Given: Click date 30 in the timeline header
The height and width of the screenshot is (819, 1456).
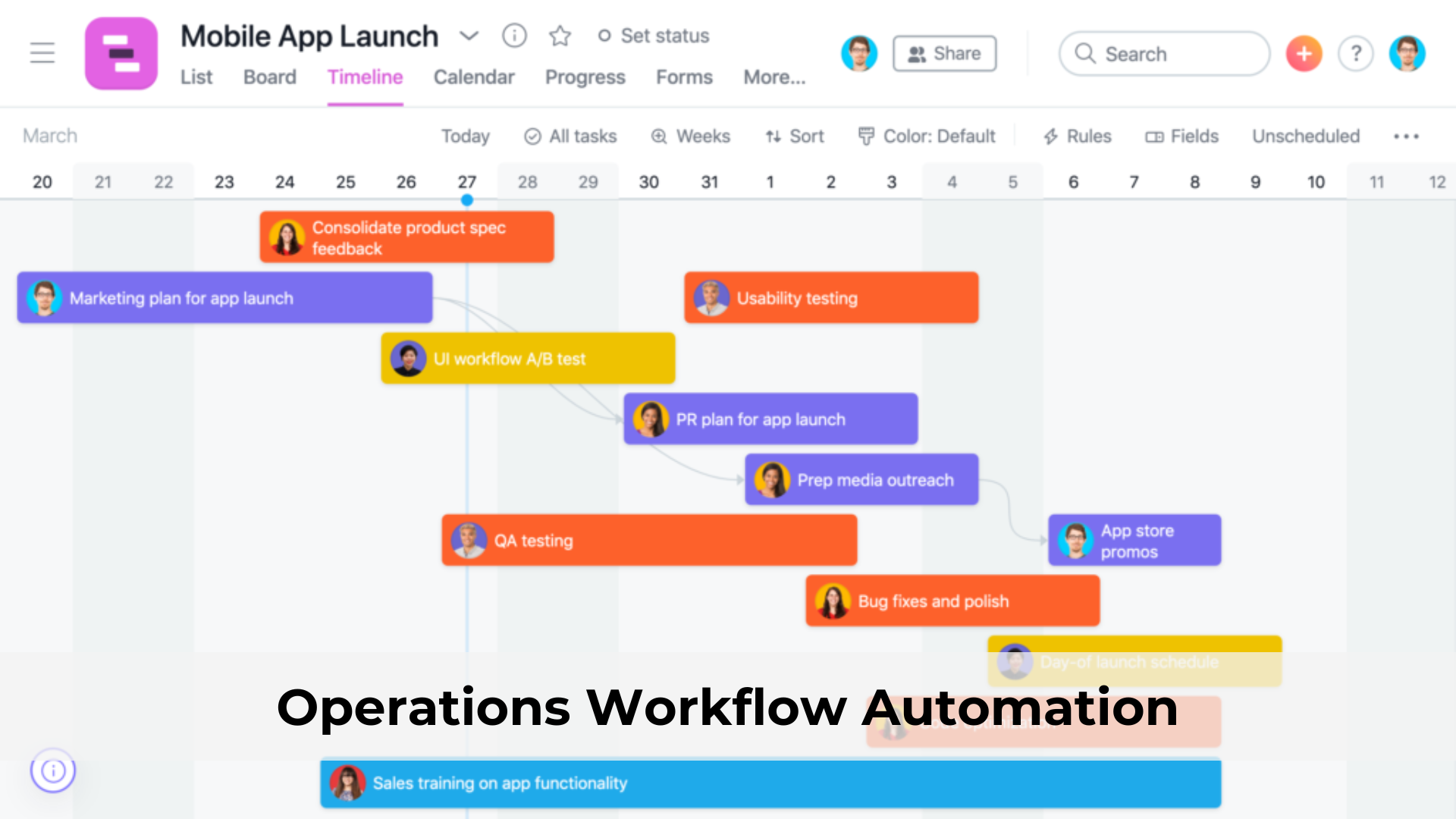Looking at the screenshot, I should [648, 182].
